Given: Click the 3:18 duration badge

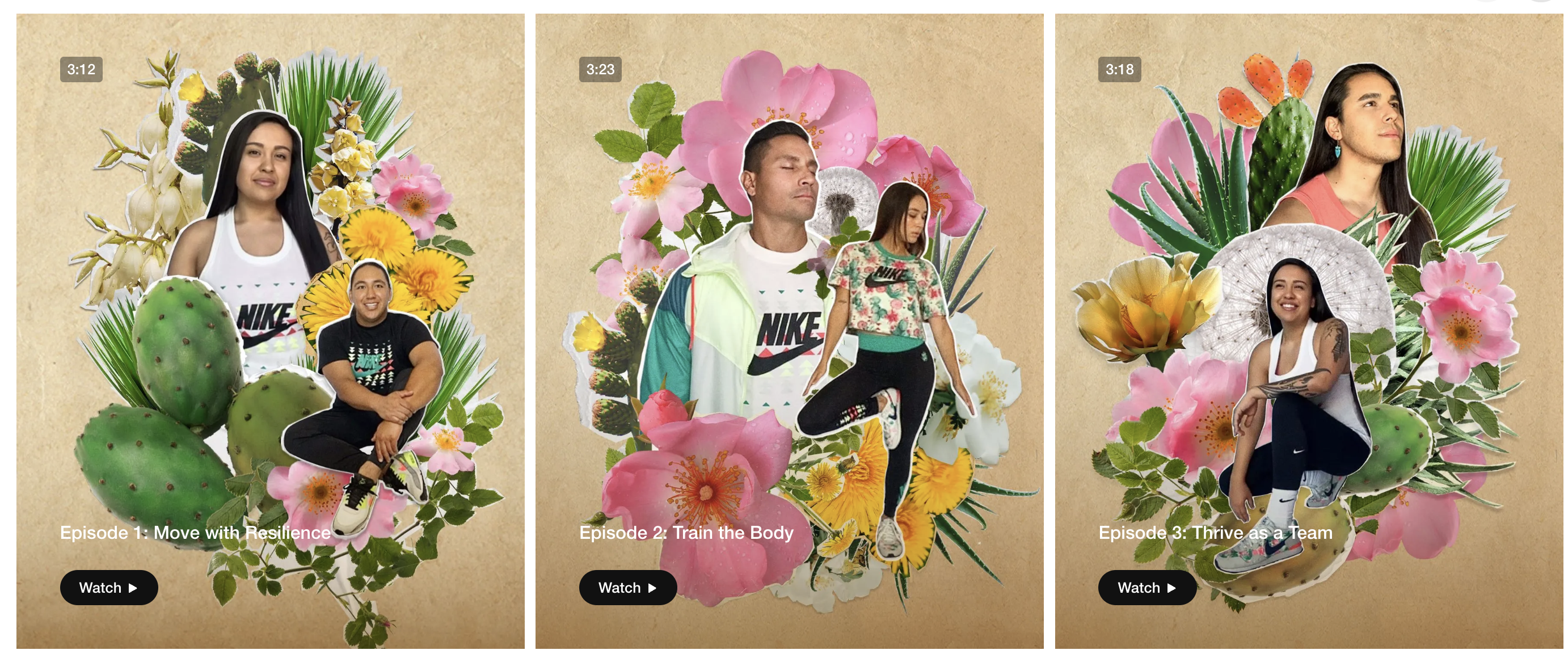Looking at the screenshot, I should tap(1119, 69).
